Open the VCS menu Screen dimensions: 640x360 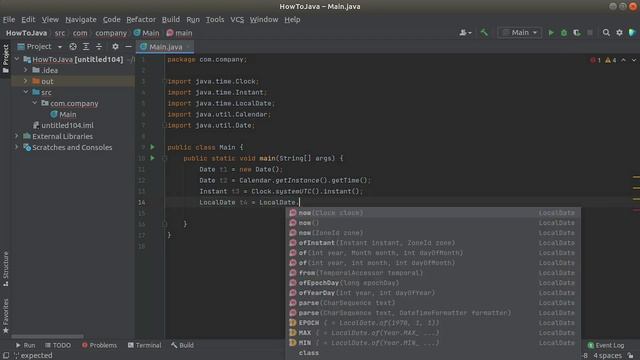[237, 20]
